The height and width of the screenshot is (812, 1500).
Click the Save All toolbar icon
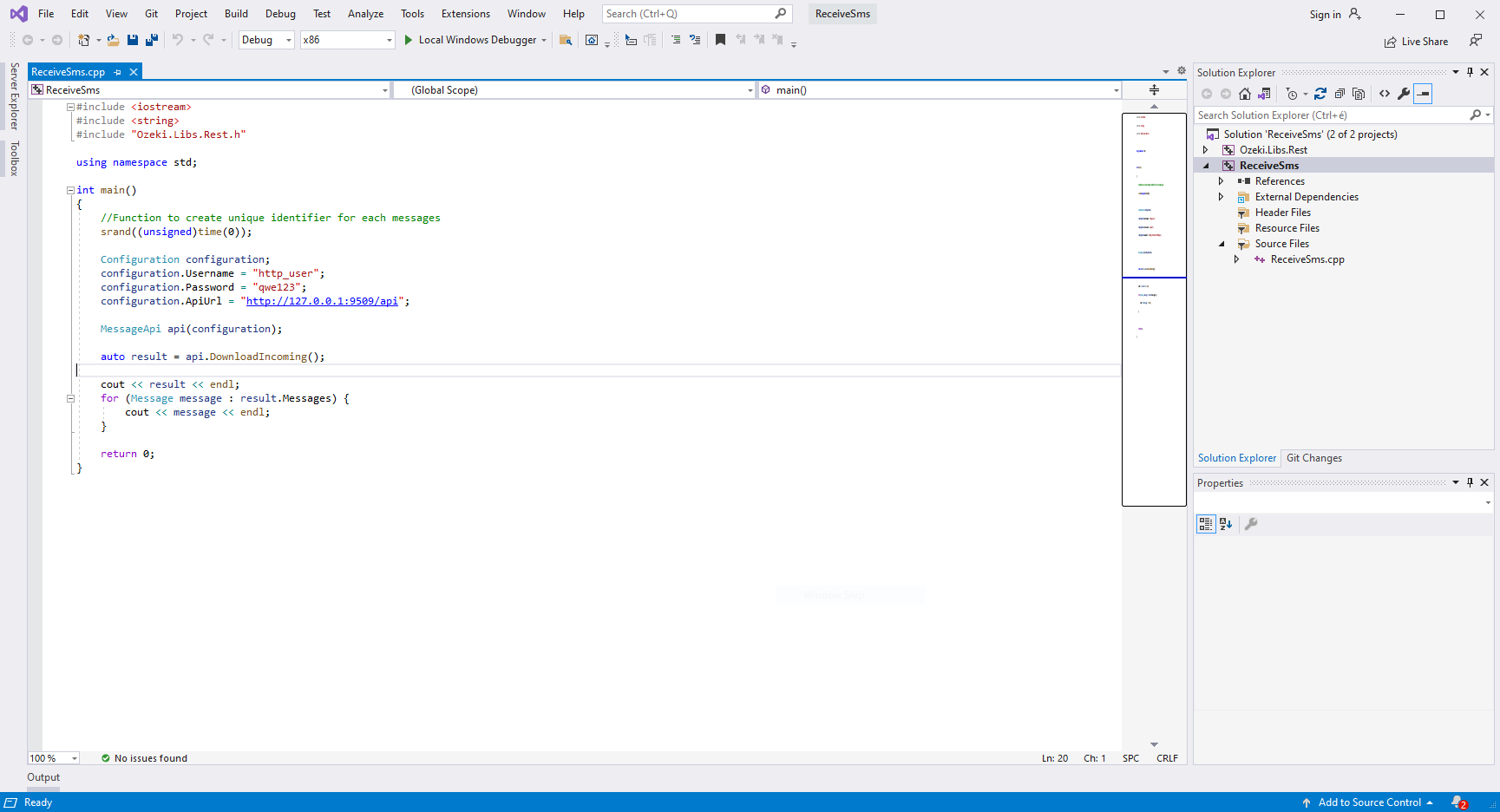coord(152,40)
